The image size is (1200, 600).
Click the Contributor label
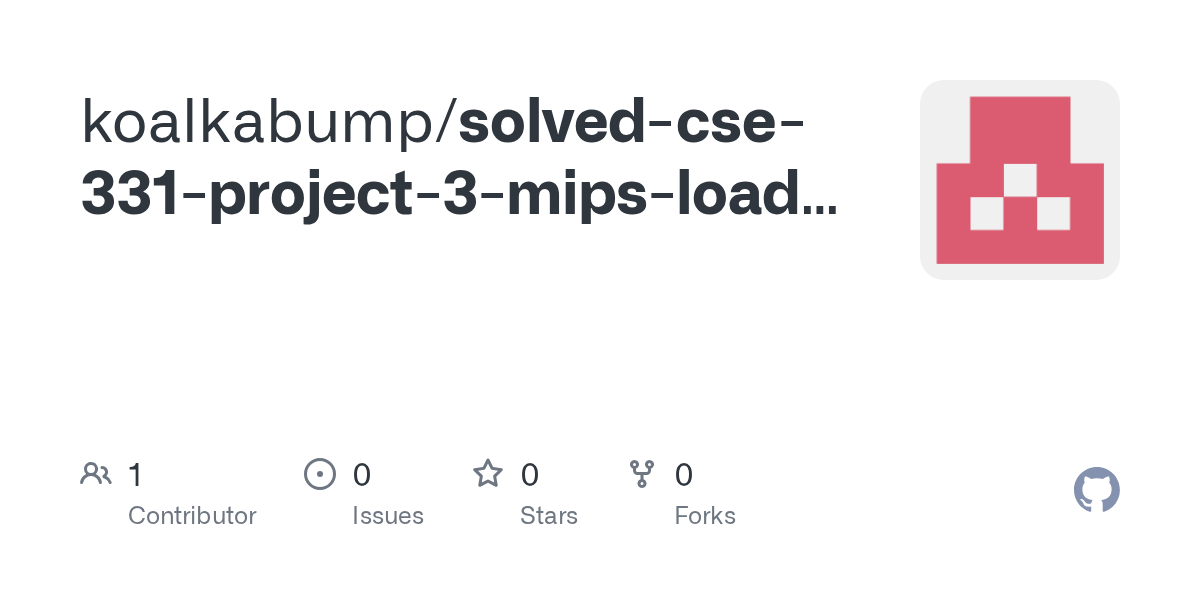[192, 516]
